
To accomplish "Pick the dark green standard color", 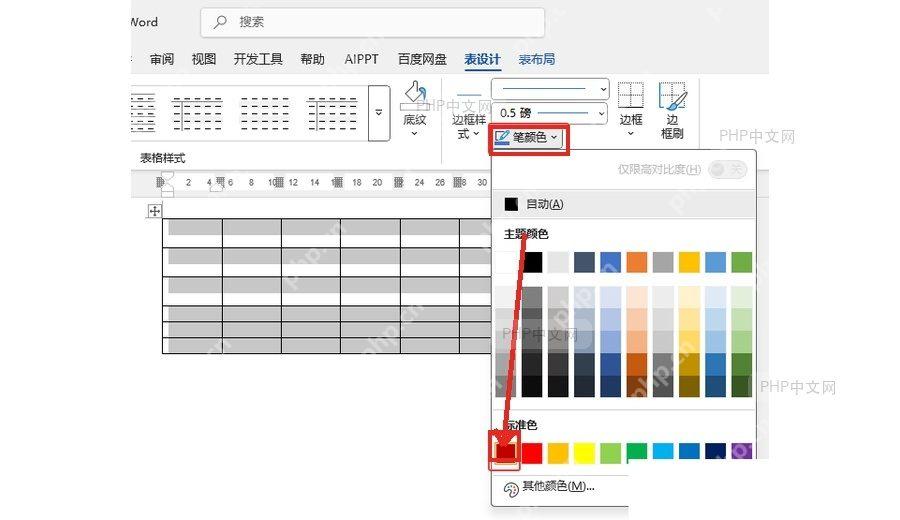I will click(x=637, y=451).
